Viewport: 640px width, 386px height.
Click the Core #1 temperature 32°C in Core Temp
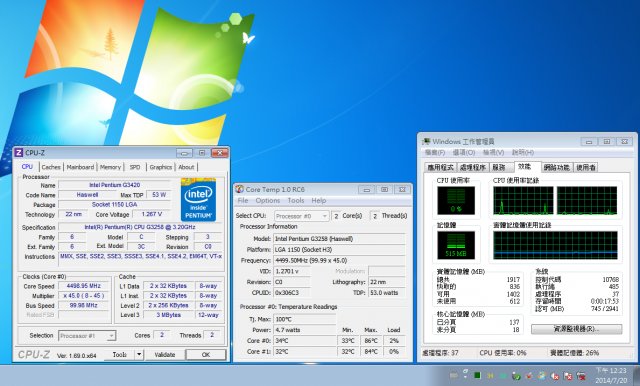click(x=304, y=351)
